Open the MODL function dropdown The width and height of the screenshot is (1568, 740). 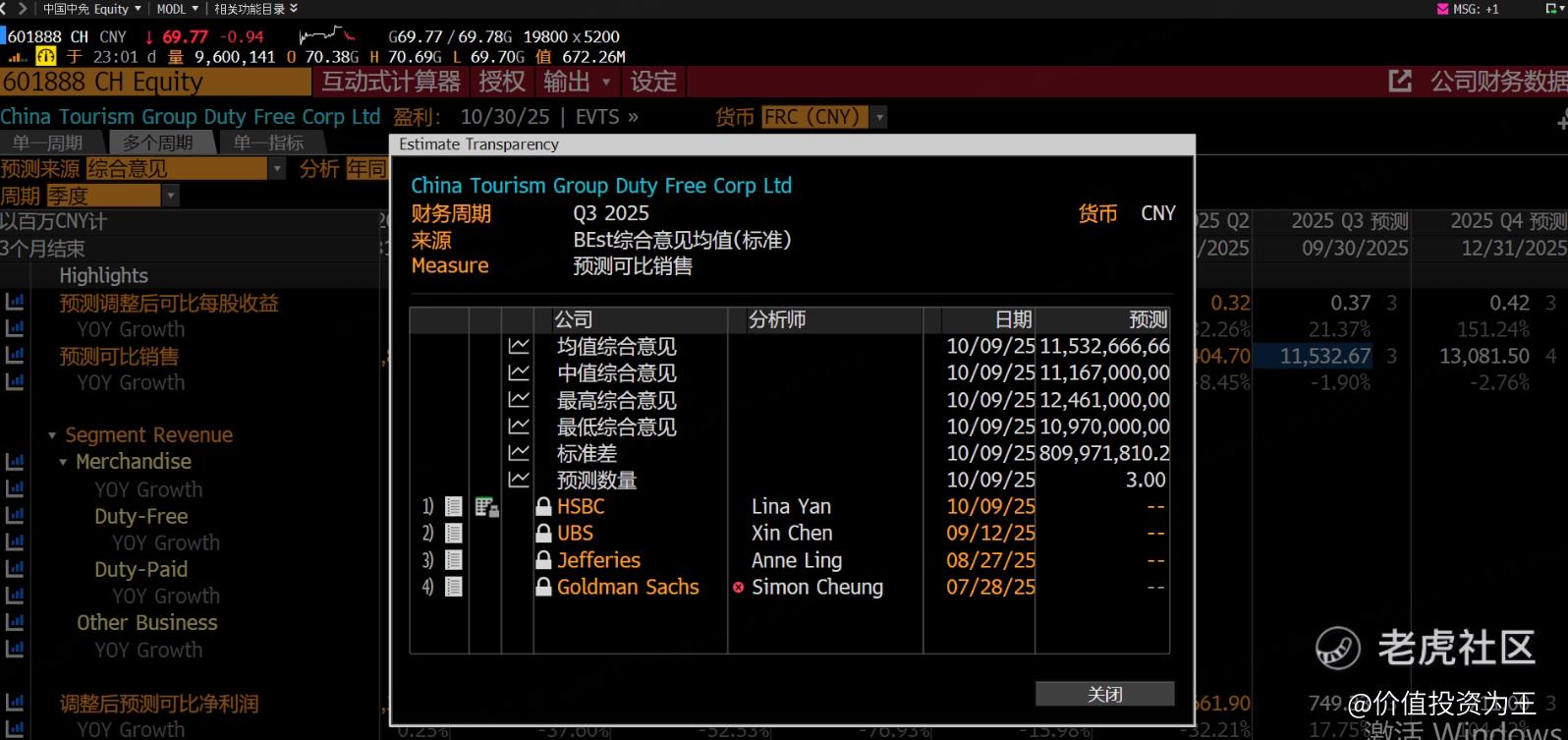(177, 9)
